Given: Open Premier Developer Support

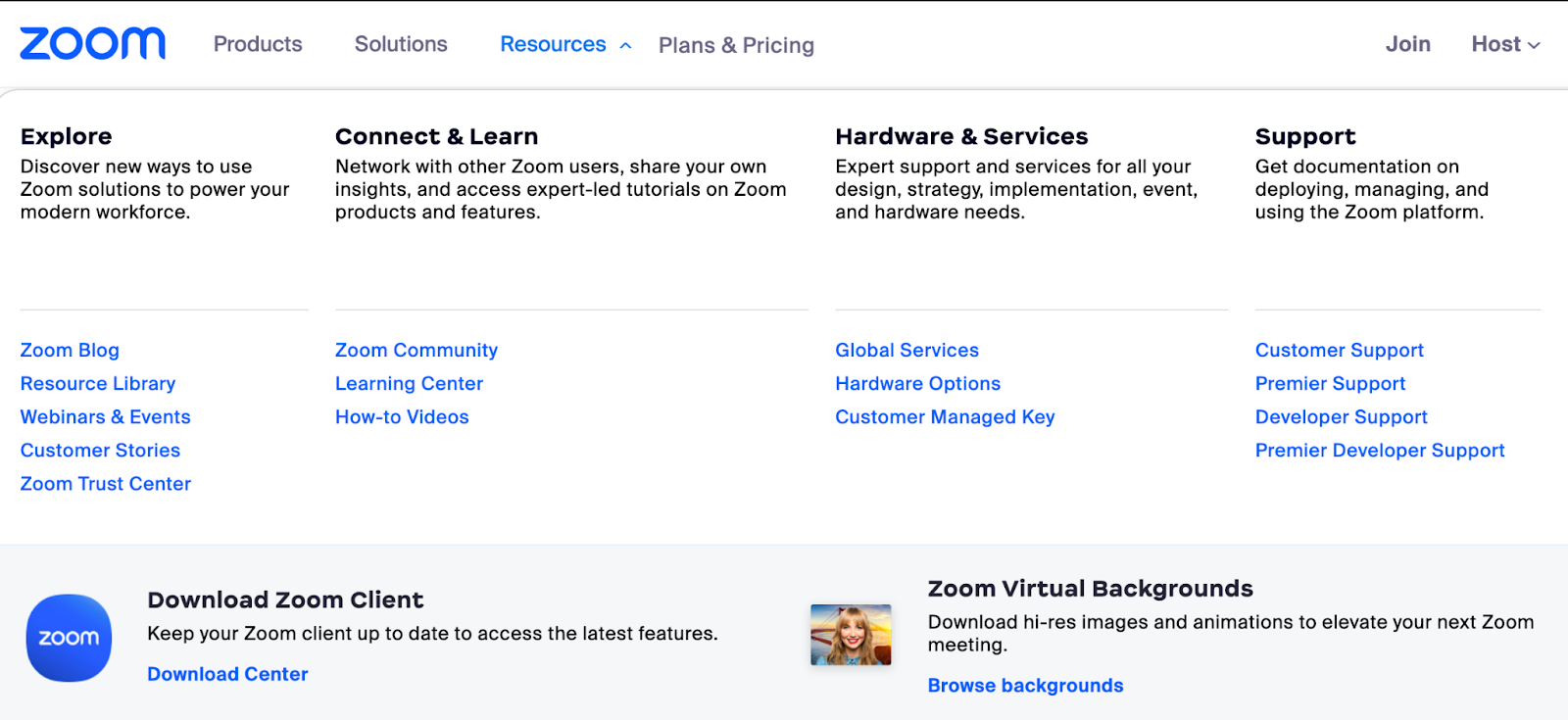Looking at the screenshot, I should 1380,450.
